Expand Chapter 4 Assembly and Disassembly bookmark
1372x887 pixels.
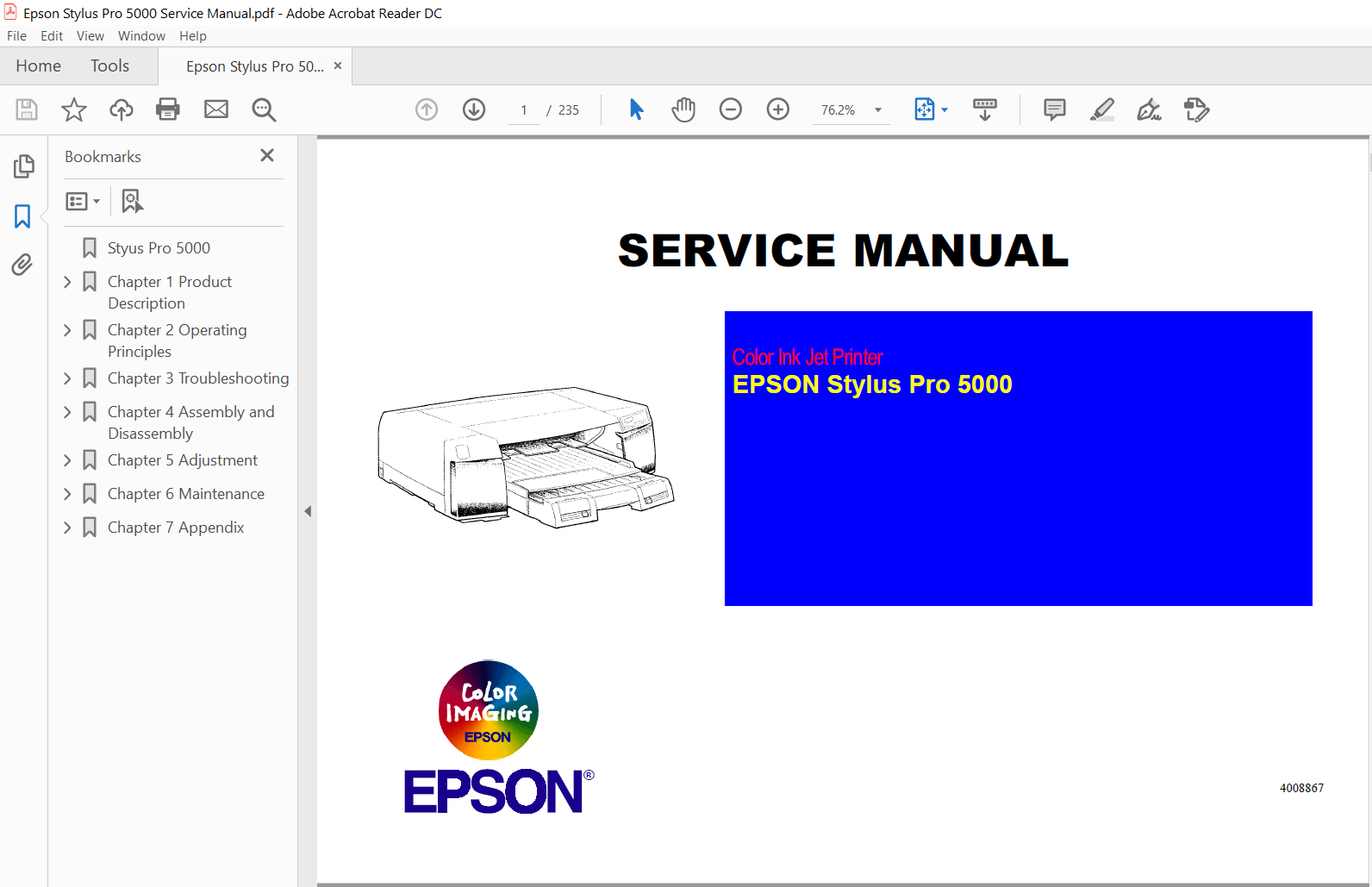(x=67, y=412)
